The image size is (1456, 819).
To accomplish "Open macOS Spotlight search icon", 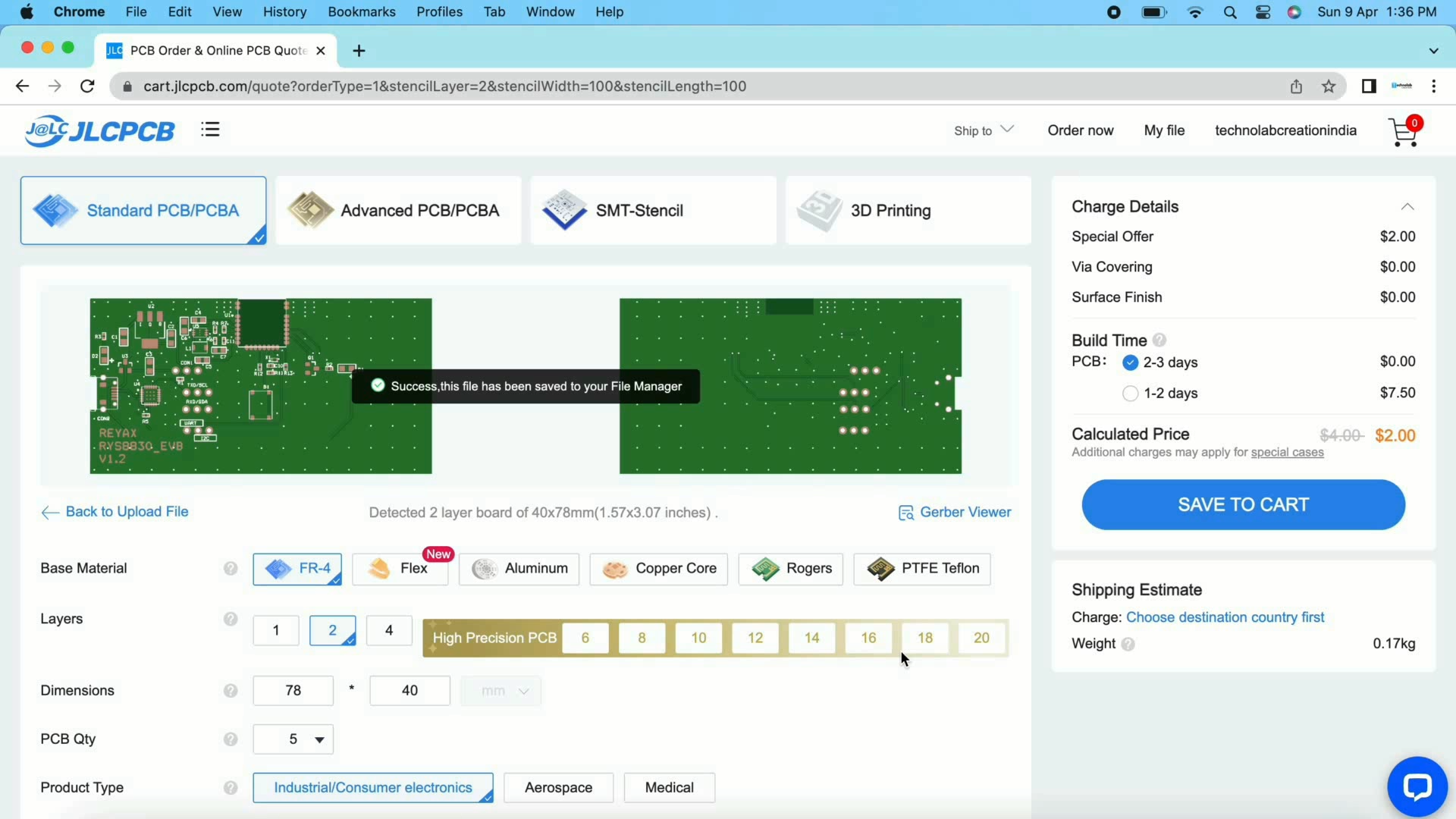I will pos(1230,12).
